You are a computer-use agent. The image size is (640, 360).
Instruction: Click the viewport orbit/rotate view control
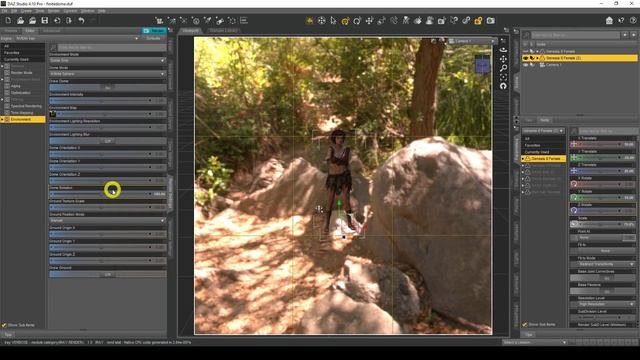coord(503,50)
